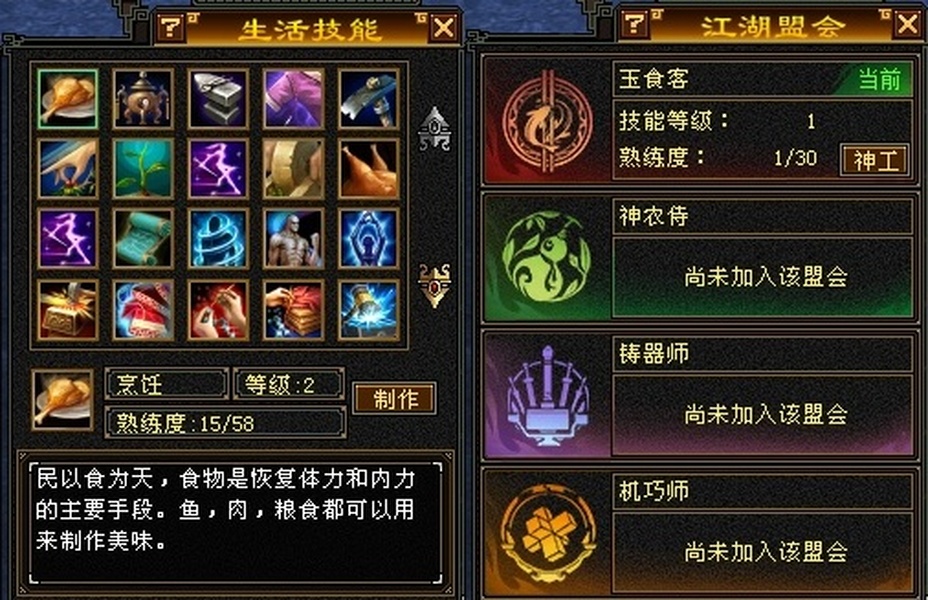
Task: Click the 神工 button
Action: (x=875, y=160)
